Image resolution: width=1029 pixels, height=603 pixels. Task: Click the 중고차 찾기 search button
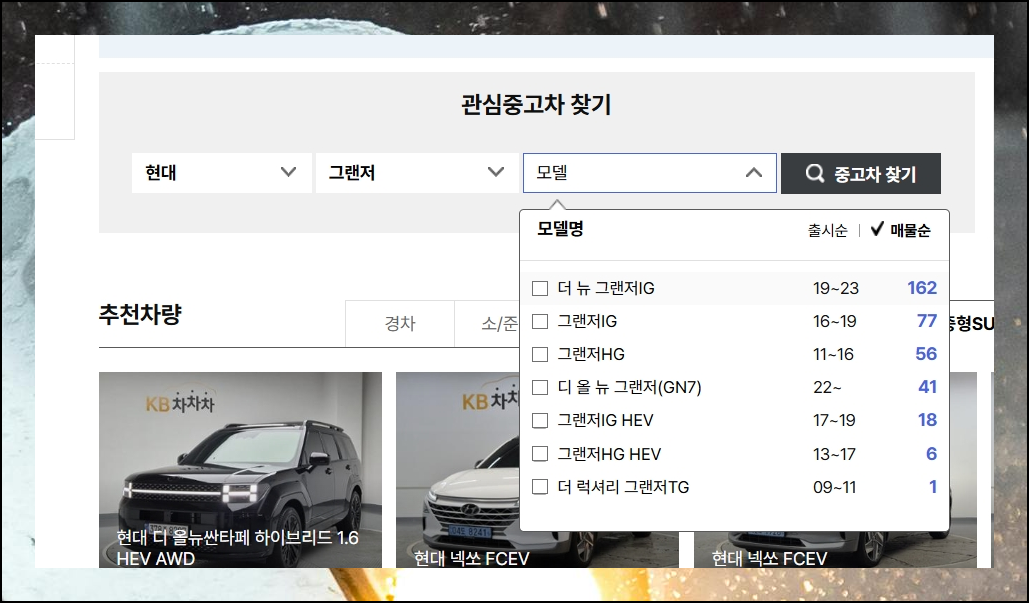(861, 173)
